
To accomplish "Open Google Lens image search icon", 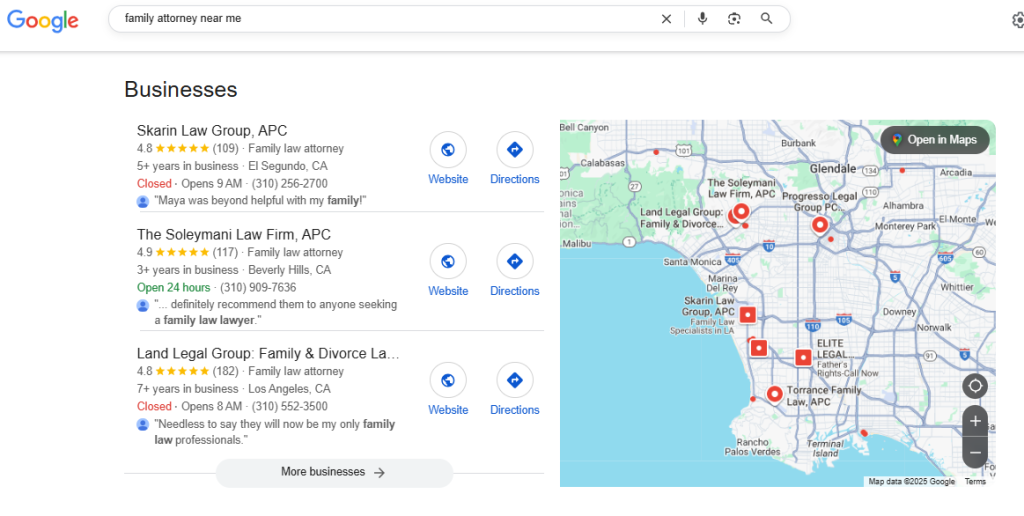I will click(734, 19).
